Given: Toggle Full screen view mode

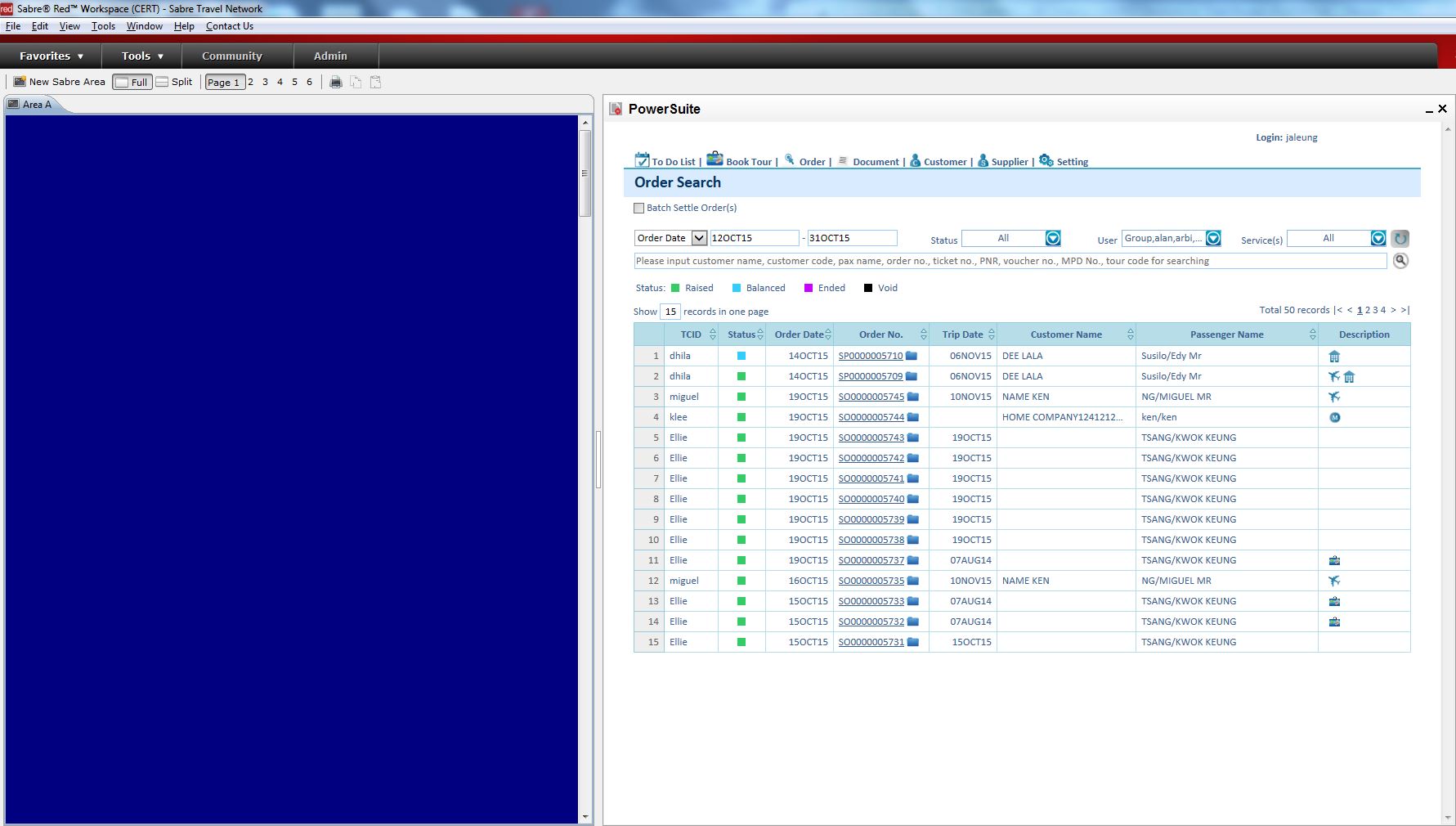Looking at the screenshot, I should 132,81.
